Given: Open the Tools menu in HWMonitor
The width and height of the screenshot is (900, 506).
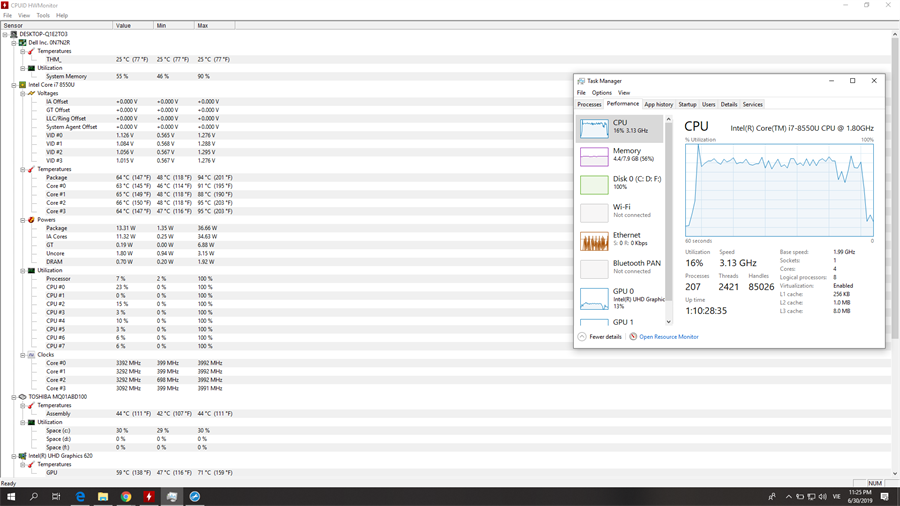Looking at the screenshot, I should (43, 16).
